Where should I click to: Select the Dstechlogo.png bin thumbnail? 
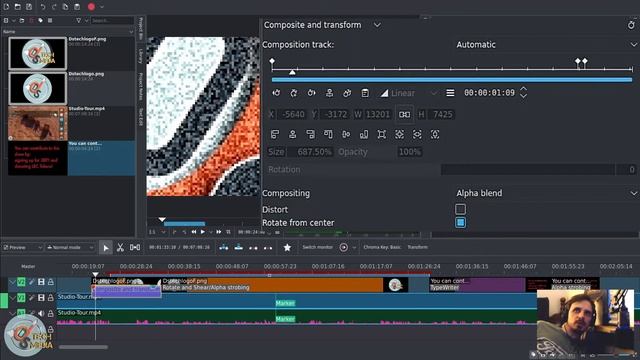[38, 88]
